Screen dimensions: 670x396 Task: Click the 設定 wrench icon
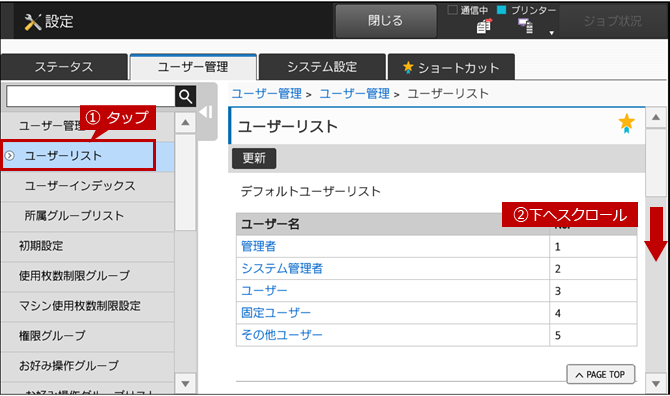pyautogui.click(x=32, y=21)
